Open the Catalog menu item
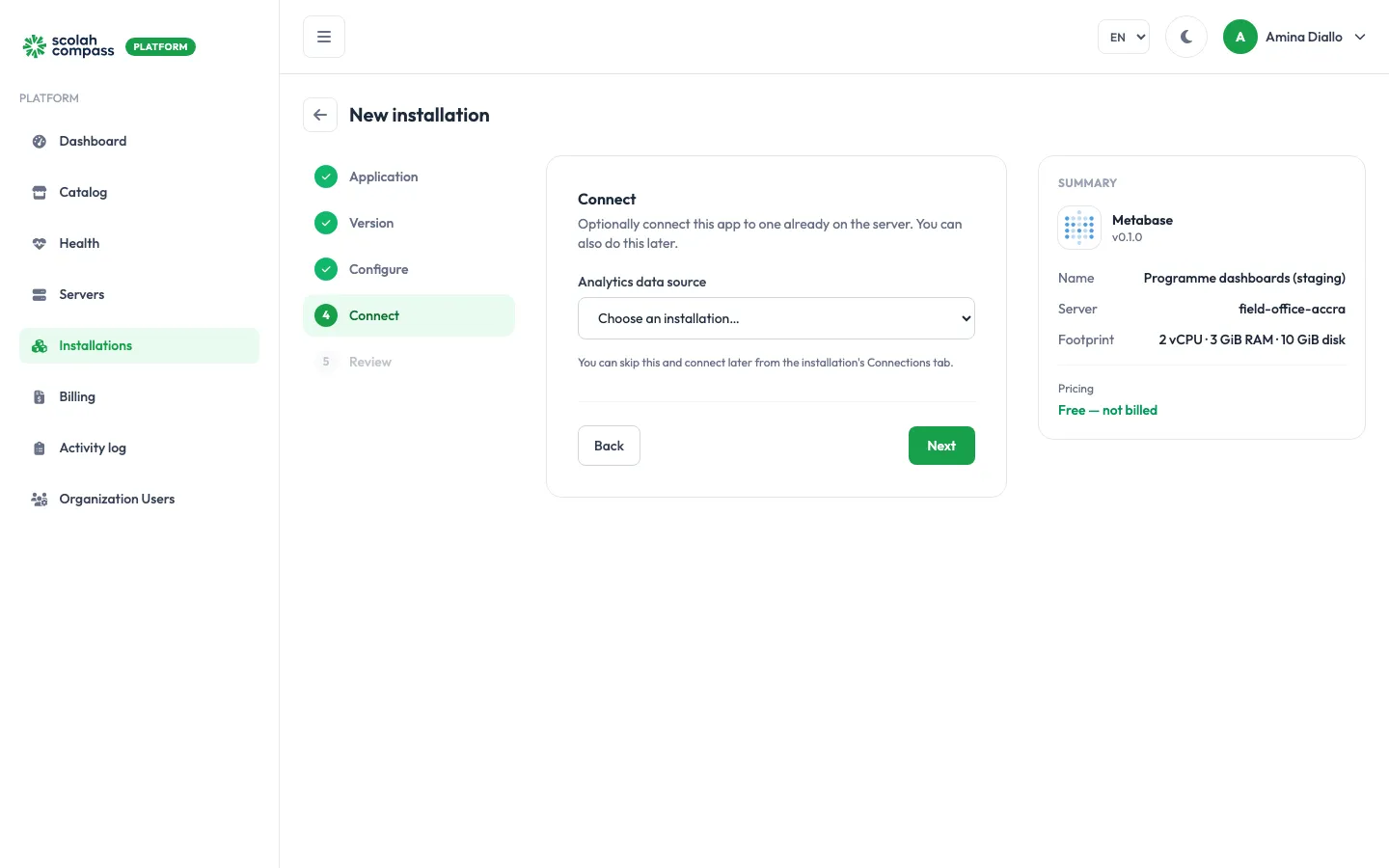 [x=139, y=192]
